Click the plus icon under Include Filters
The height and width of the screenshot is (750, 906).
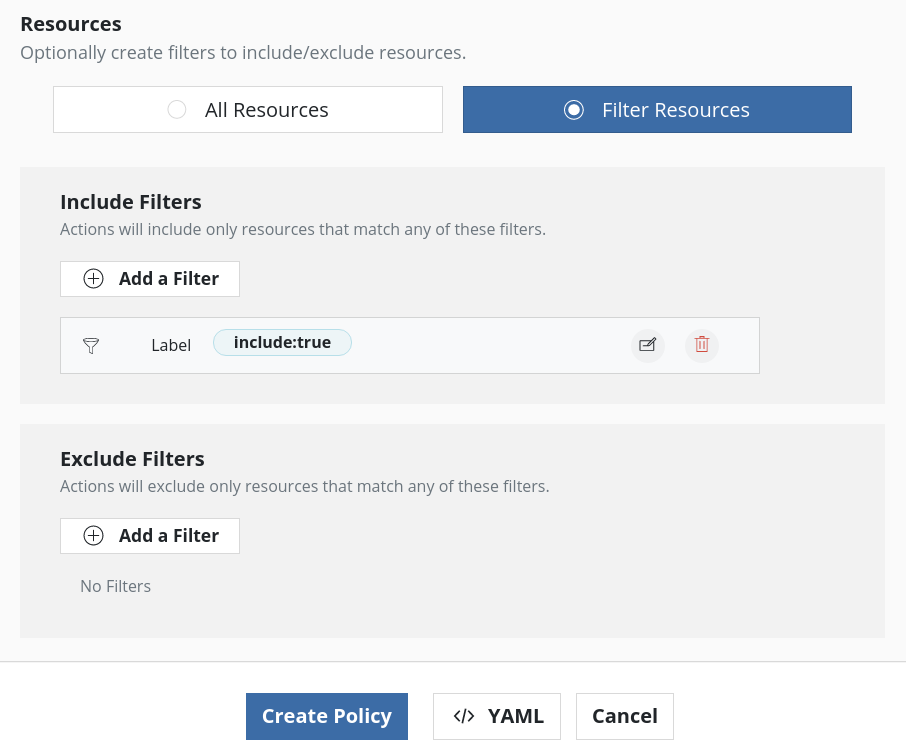tap(94, 279)
